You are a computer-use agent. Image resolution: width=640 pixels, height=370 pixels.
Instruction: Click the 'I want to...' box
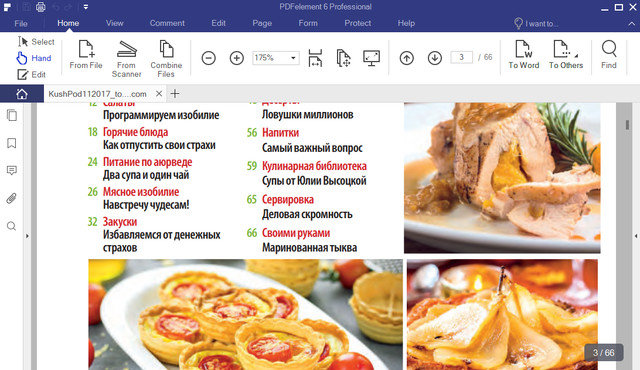click(536, 24)
